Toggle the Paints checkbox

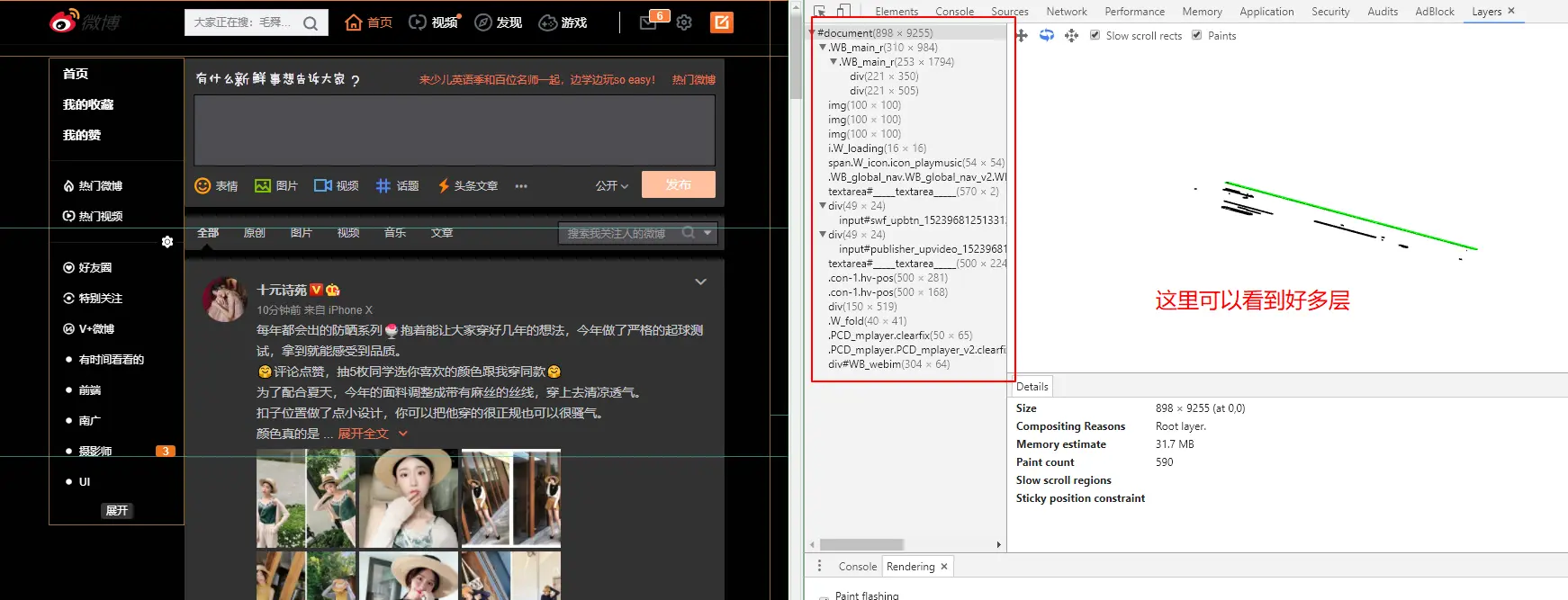coord(1196,35)
